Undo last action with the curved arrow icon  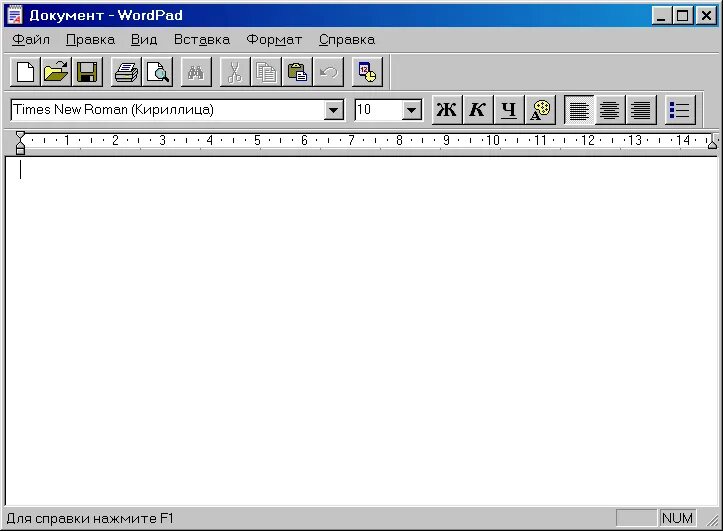(328, 72)
